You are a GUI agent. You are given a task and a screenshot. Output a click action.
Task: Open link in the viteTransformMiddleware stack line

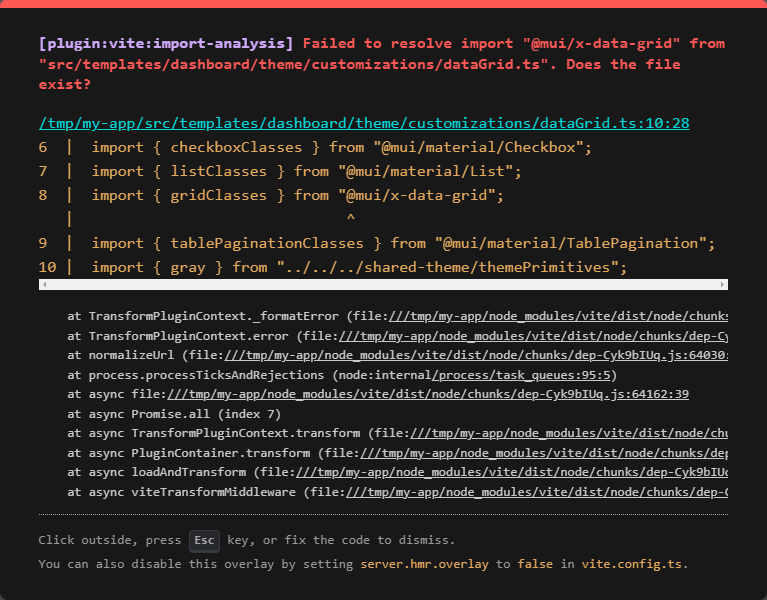537,492
